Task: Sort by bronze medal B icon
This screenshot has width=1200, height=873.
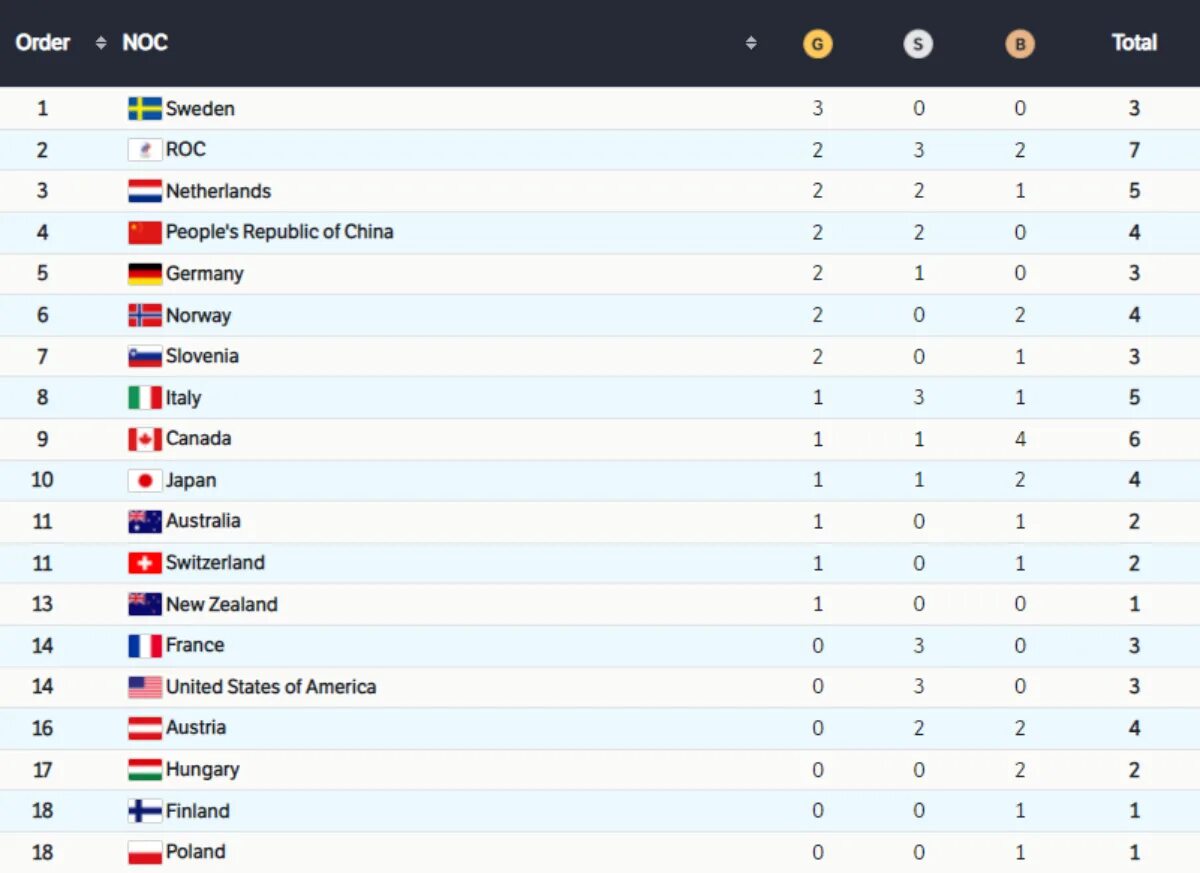Action: (1020, 44)
